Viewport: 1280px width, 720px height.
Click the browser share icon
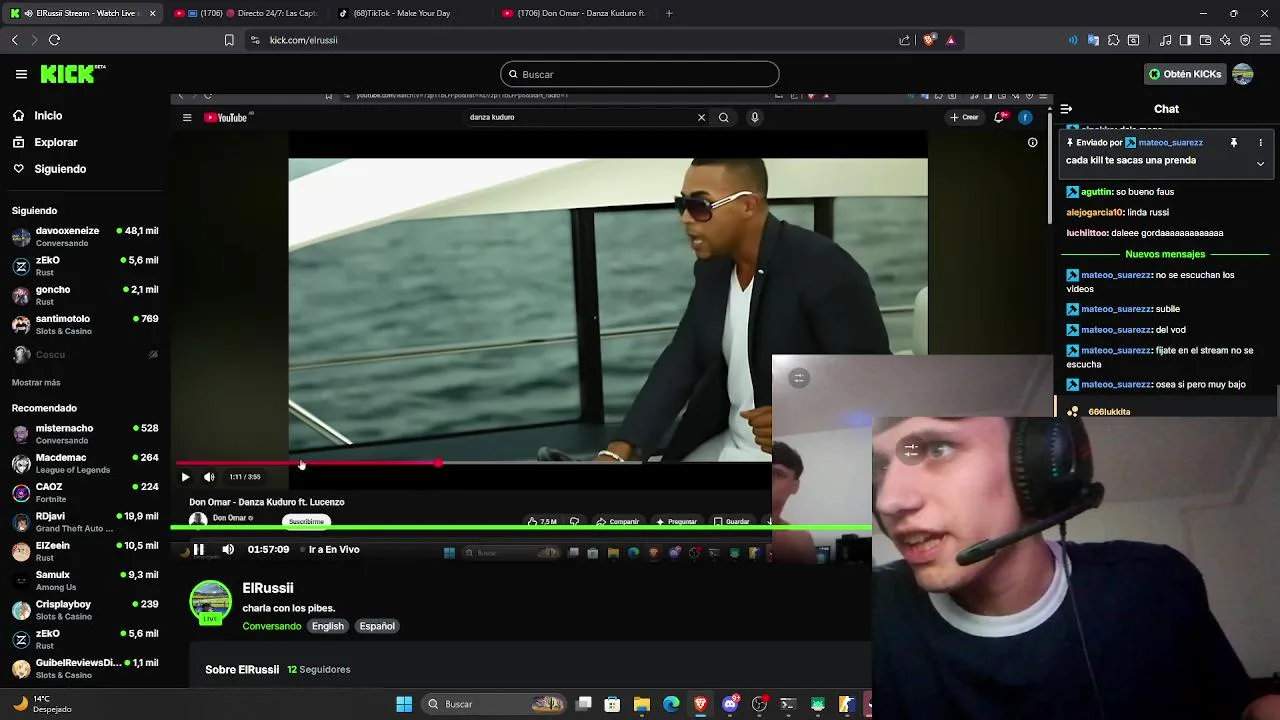click(x=905, y=40)
